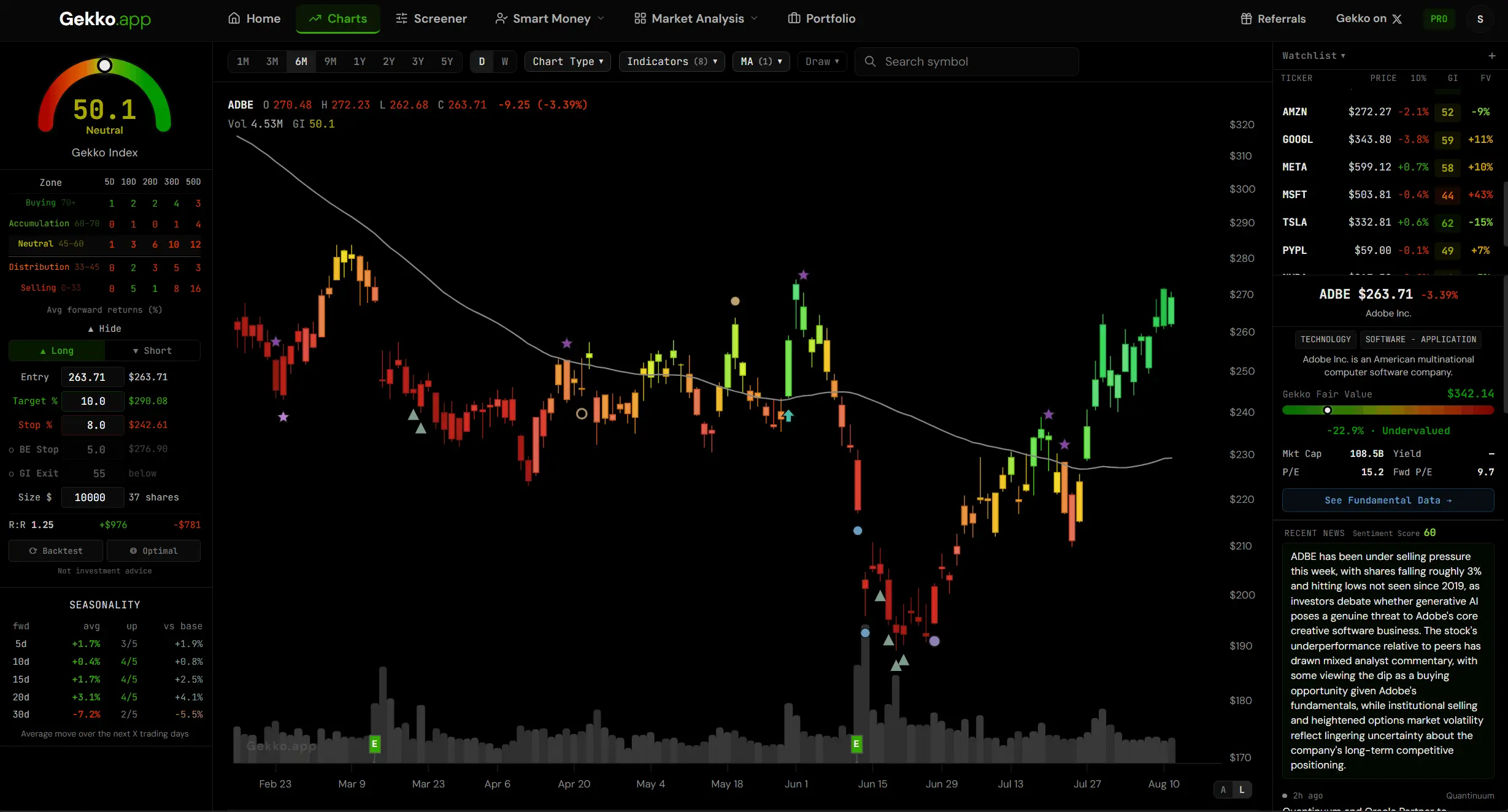The image size is (1508, 812).
Task: Click the Gekko Fair Value bar indicator
Action: (1327, 410)
